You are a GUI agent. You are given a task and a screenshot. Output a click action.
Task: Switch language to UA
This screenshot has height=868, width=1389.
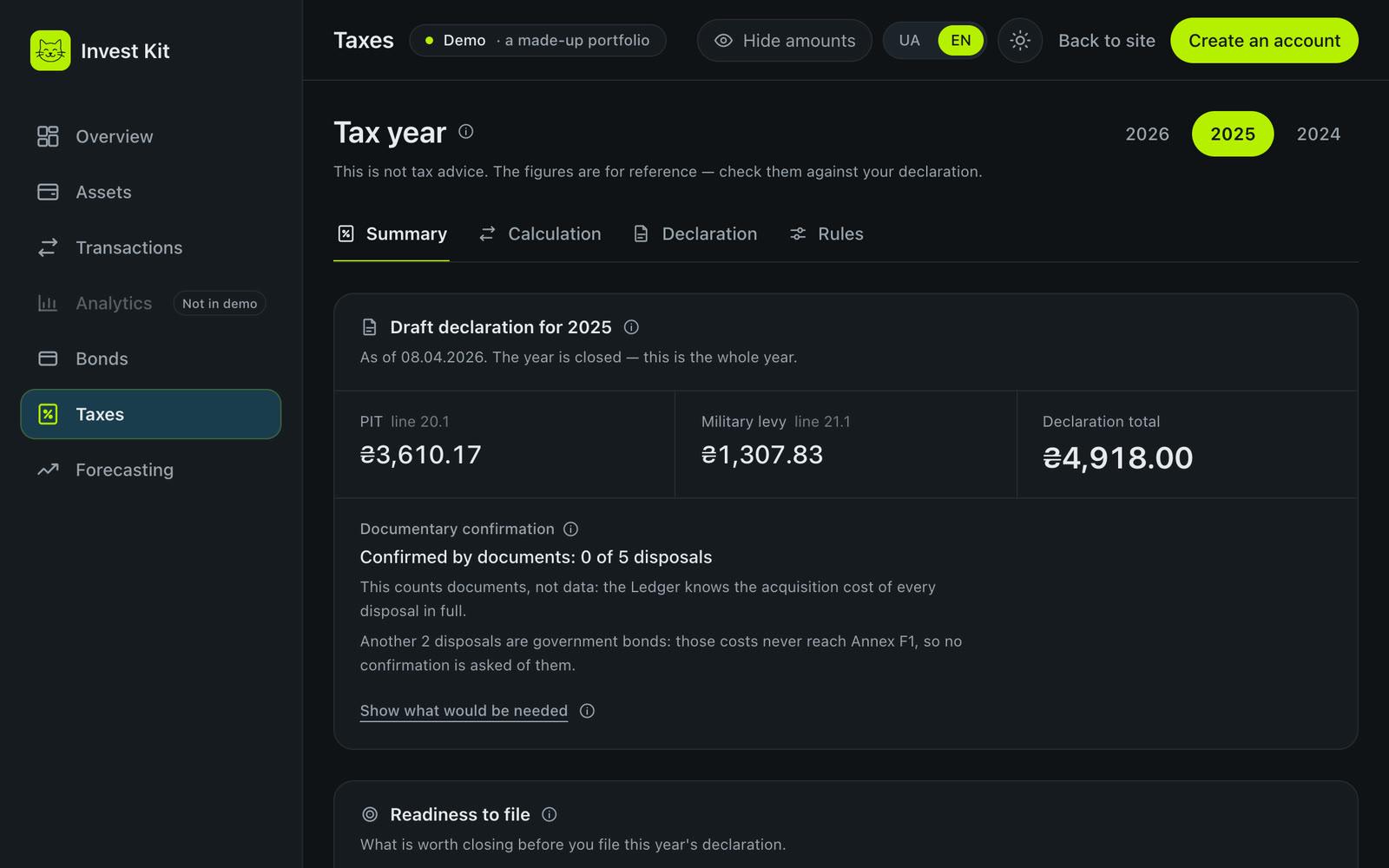click(909, 41)
